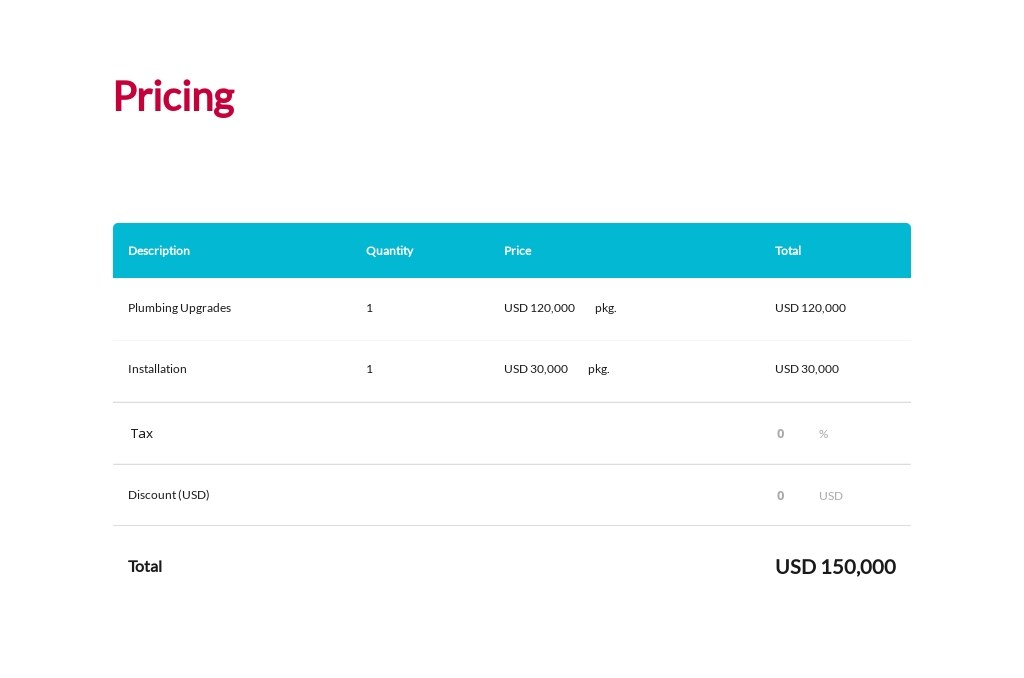Click the Installation quantity value
Image resolution: width=1024 pixels, height=678 pixels.
click(369, 369)
